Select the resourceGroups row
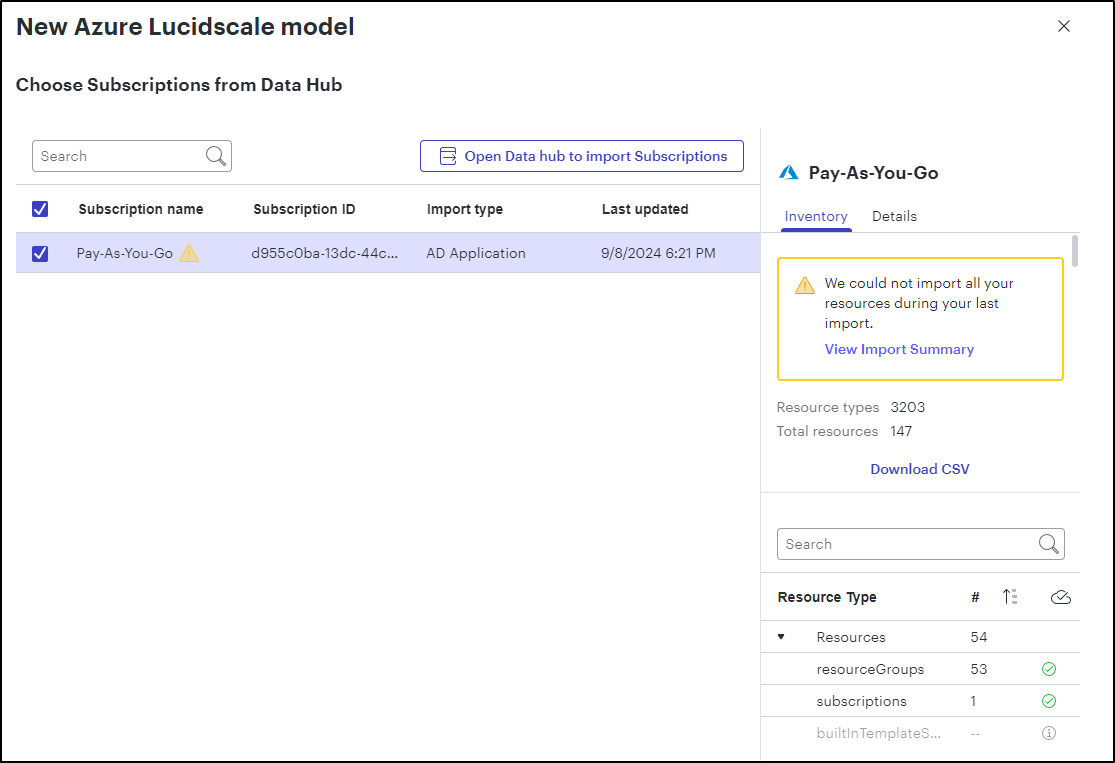This screenshot has width=1115, height=763. coord(920,669)
